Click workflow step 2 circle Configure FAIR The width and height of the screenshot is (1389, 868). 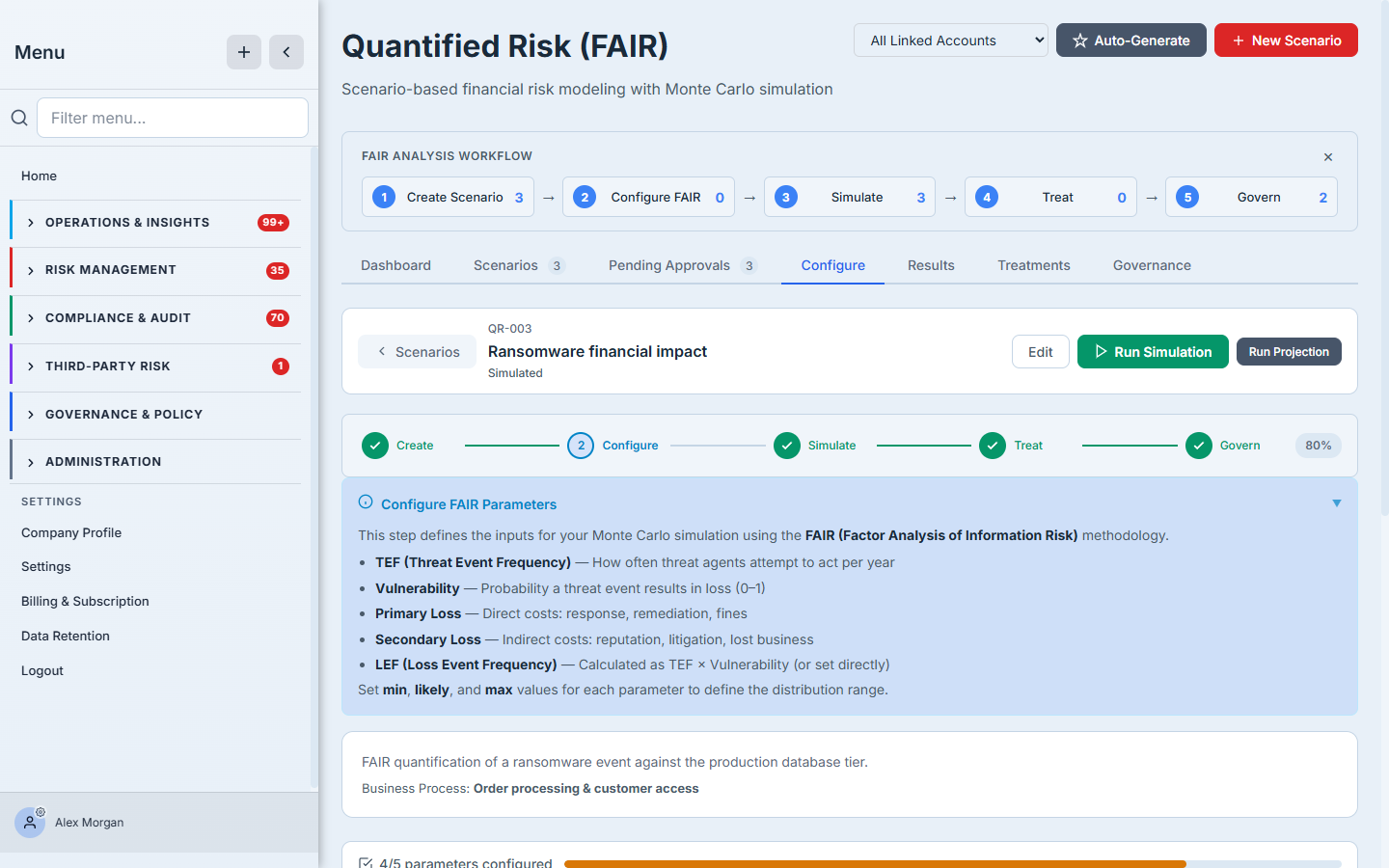[x=585, y=197]
